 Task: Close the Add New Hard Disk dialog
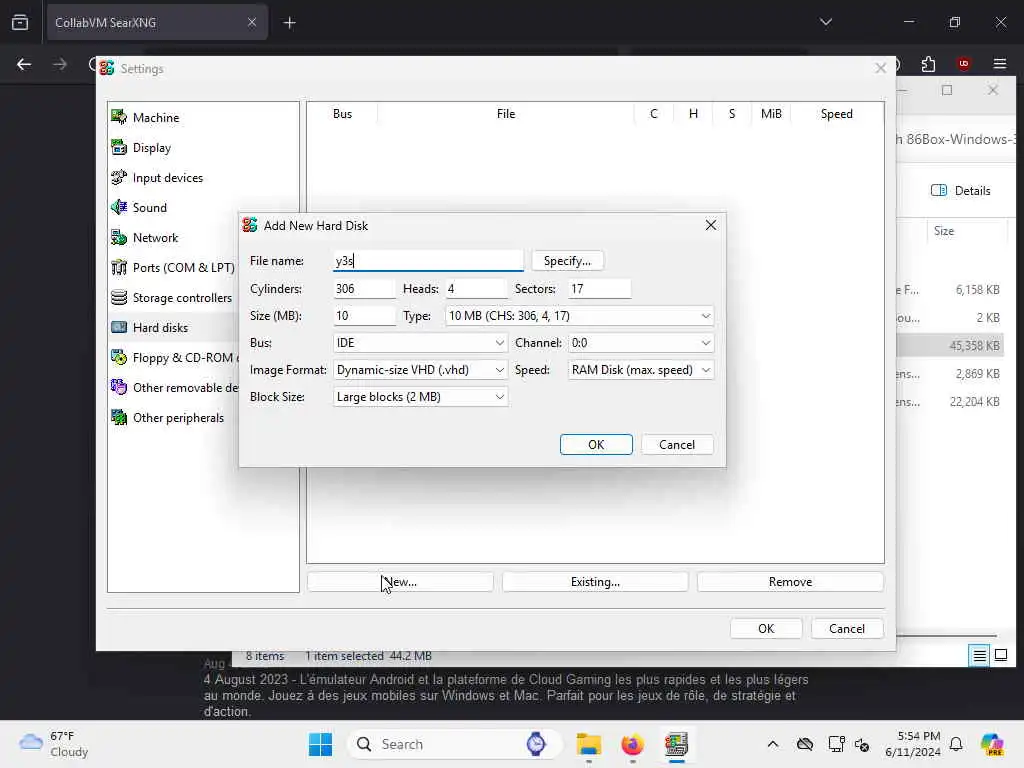click(711, 225)
